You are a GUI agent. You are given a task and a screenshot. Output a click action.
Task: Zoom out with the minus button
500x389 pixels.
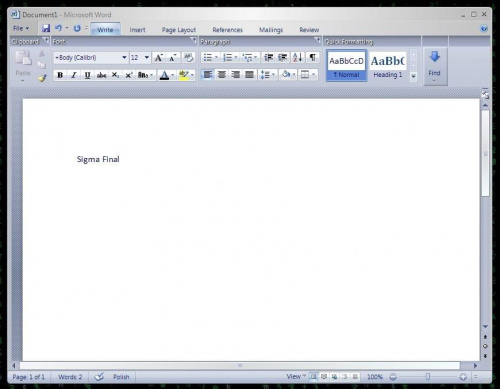[x=393, y=377]
